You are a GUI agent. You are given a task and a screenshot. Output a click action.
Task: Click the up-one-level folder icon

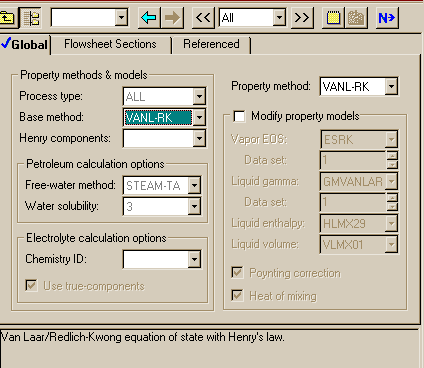7,18
